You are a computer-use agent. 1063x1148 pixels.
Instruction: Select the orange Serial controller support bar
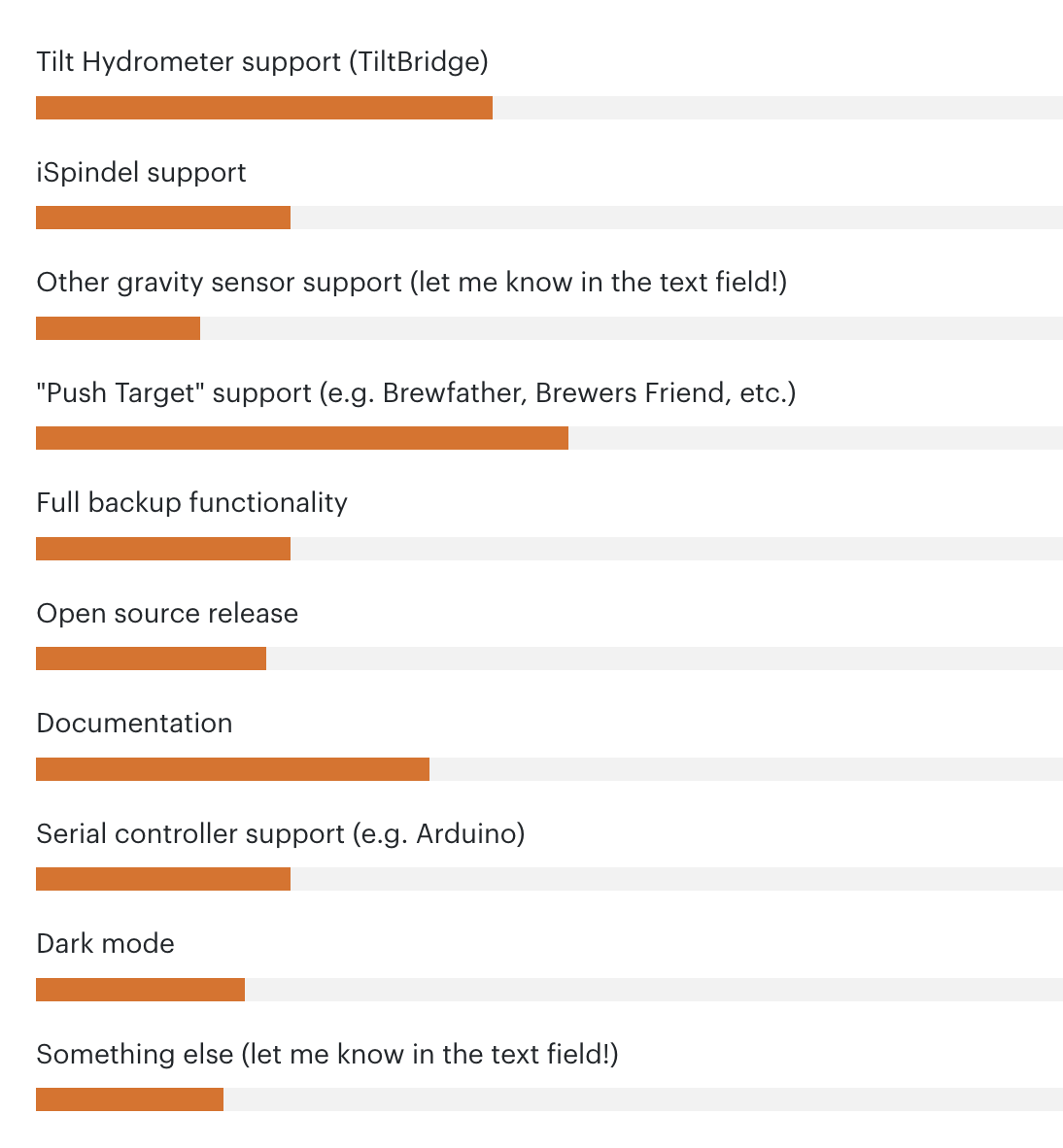point(162,879)
